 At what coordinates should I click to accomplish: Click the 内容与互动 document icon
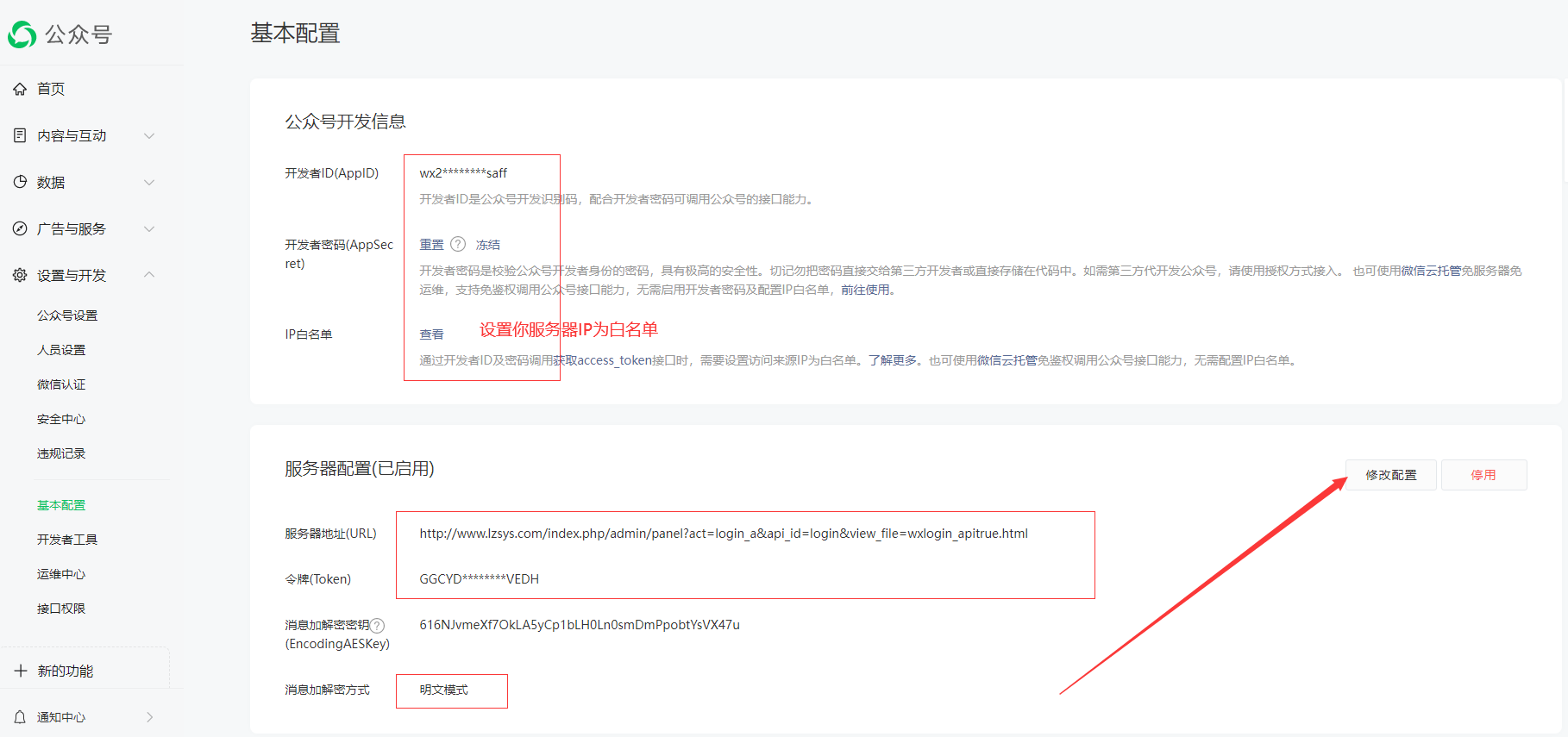click(x=20, y=135)
